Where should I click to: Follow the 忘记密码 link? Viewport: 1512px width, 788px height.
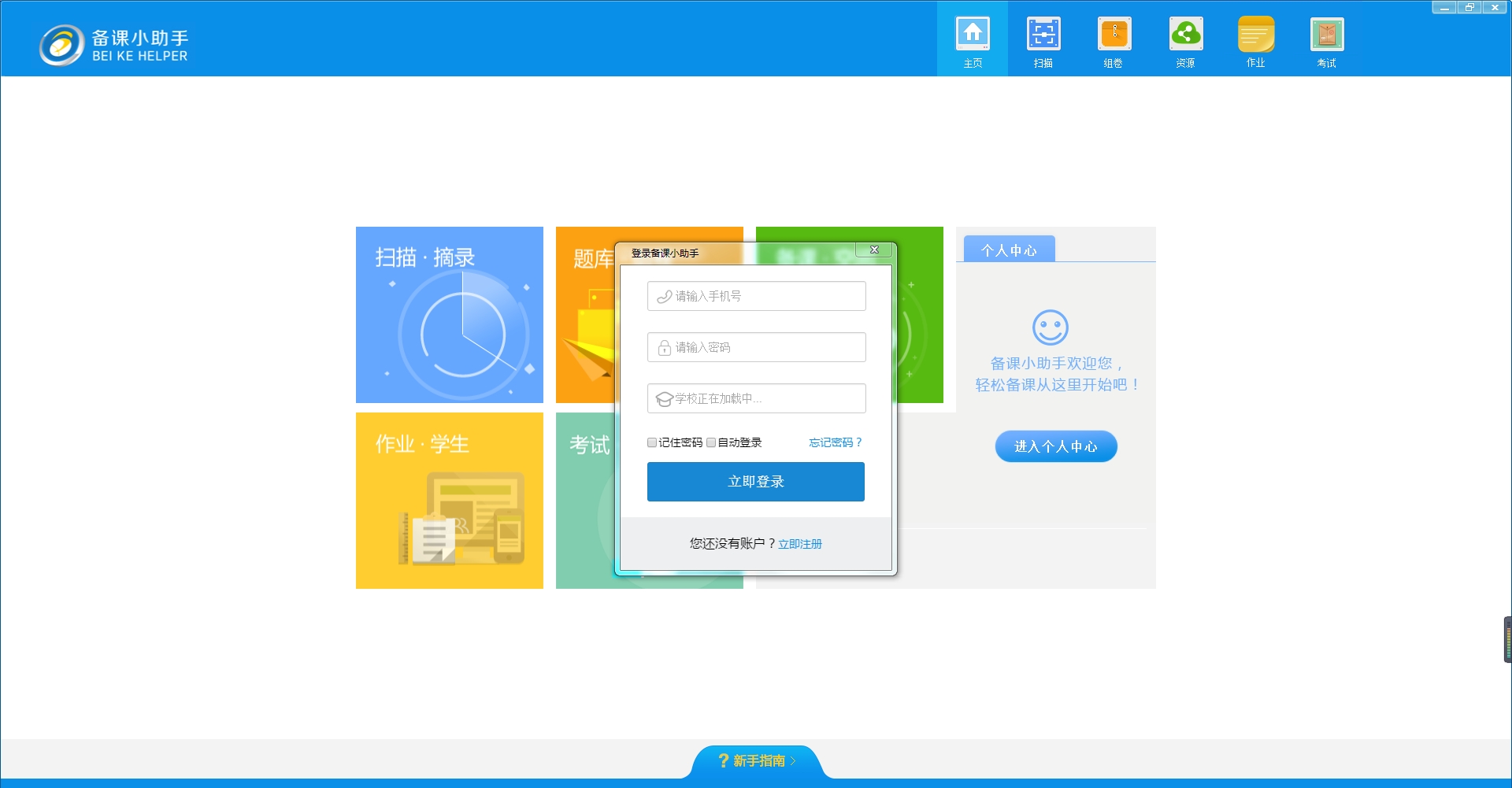[x=836, y=442]
